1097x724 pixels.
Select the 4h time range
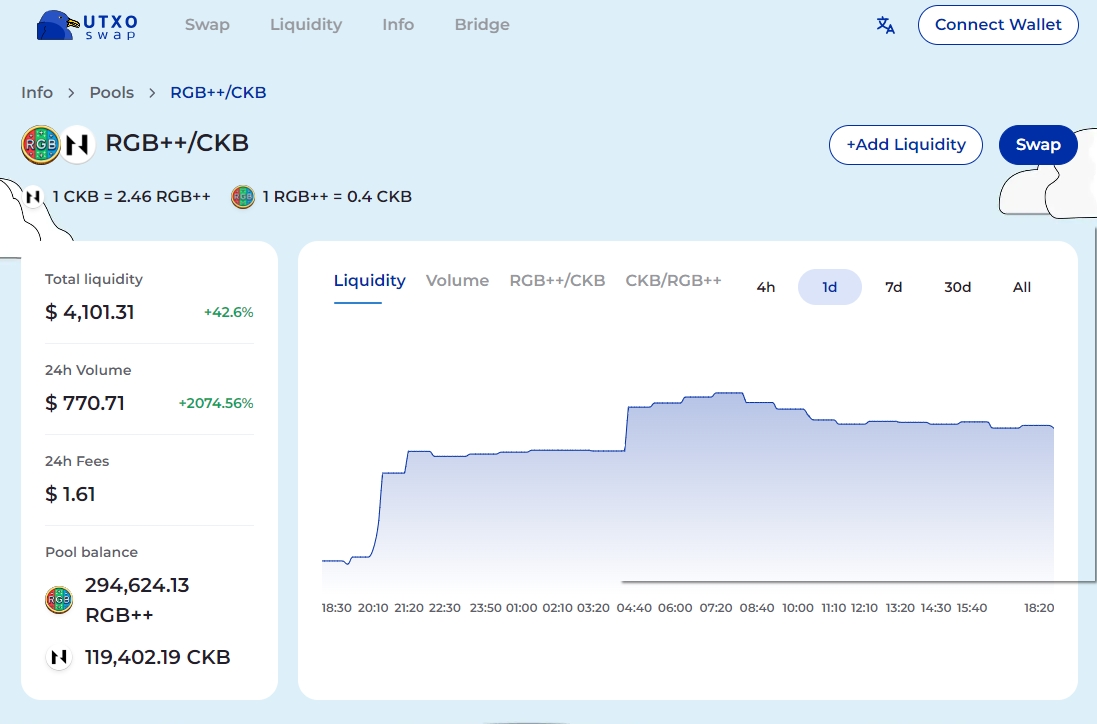pos(765,287)
